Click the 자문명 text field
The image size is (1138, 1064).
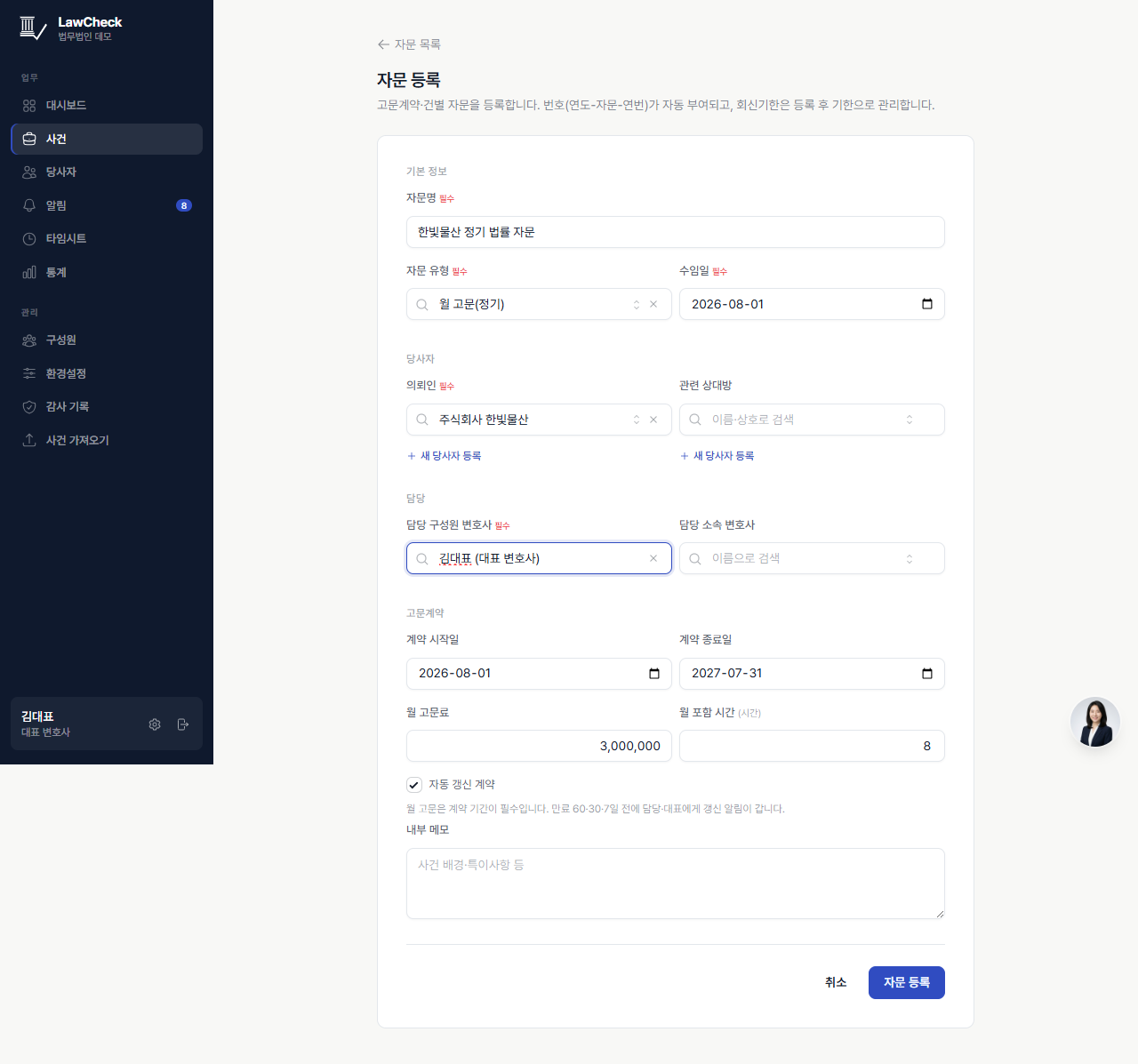676,232
